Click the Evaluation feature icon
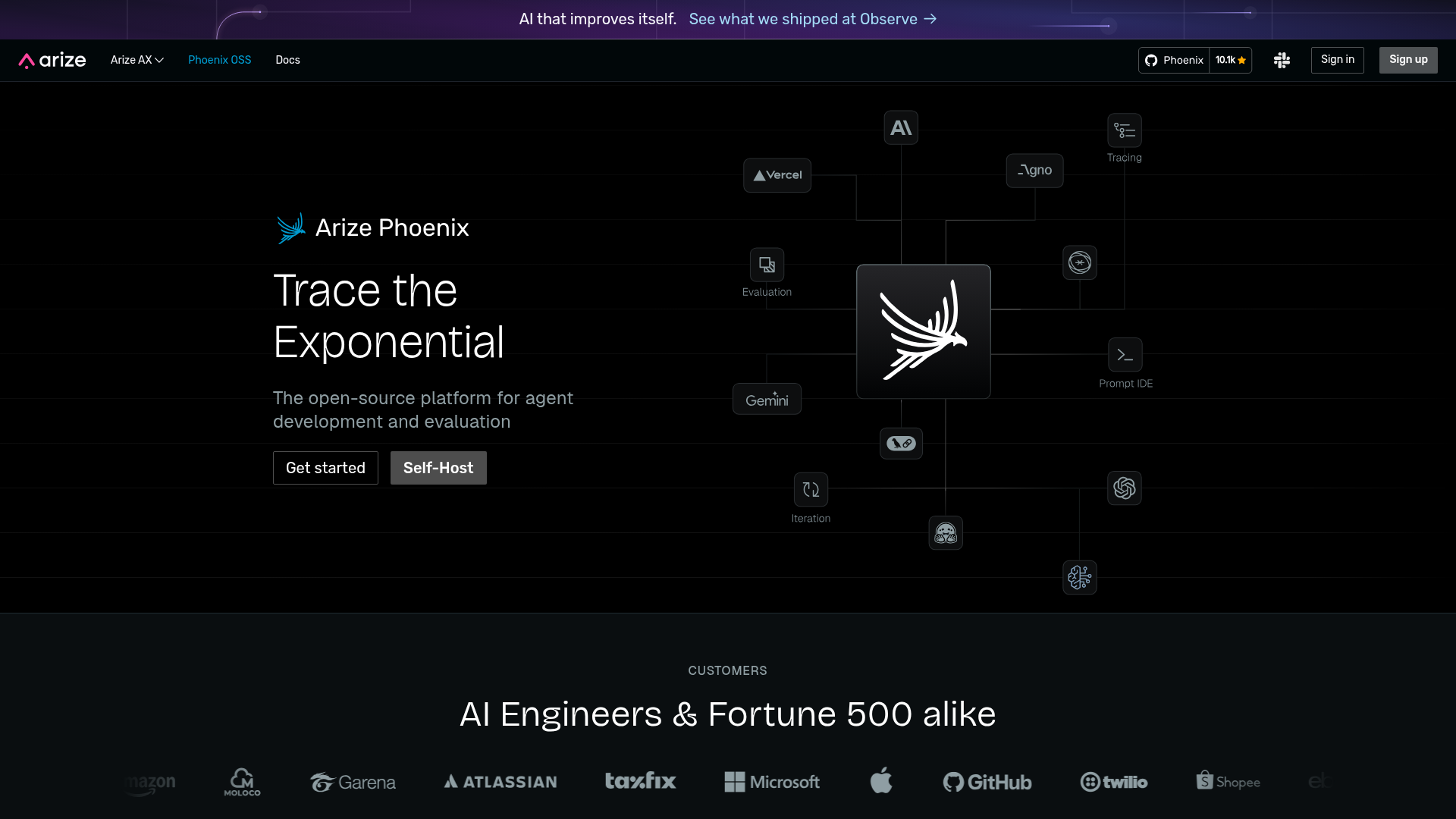This screenshot has width=1456, height=819. [767, 265]
